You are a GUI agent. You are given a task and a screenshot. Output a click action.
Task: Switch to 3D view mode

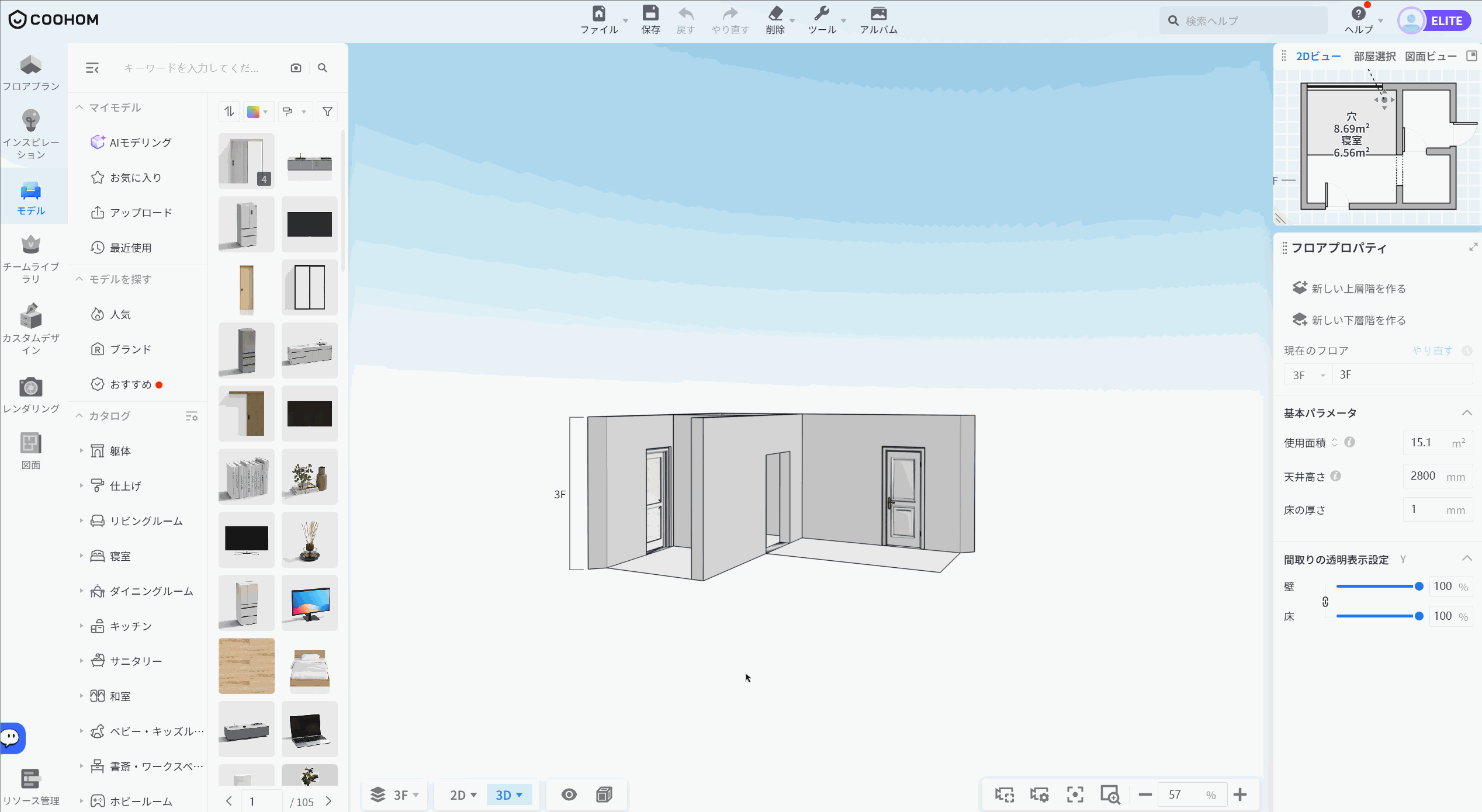(x=509, y=795)
